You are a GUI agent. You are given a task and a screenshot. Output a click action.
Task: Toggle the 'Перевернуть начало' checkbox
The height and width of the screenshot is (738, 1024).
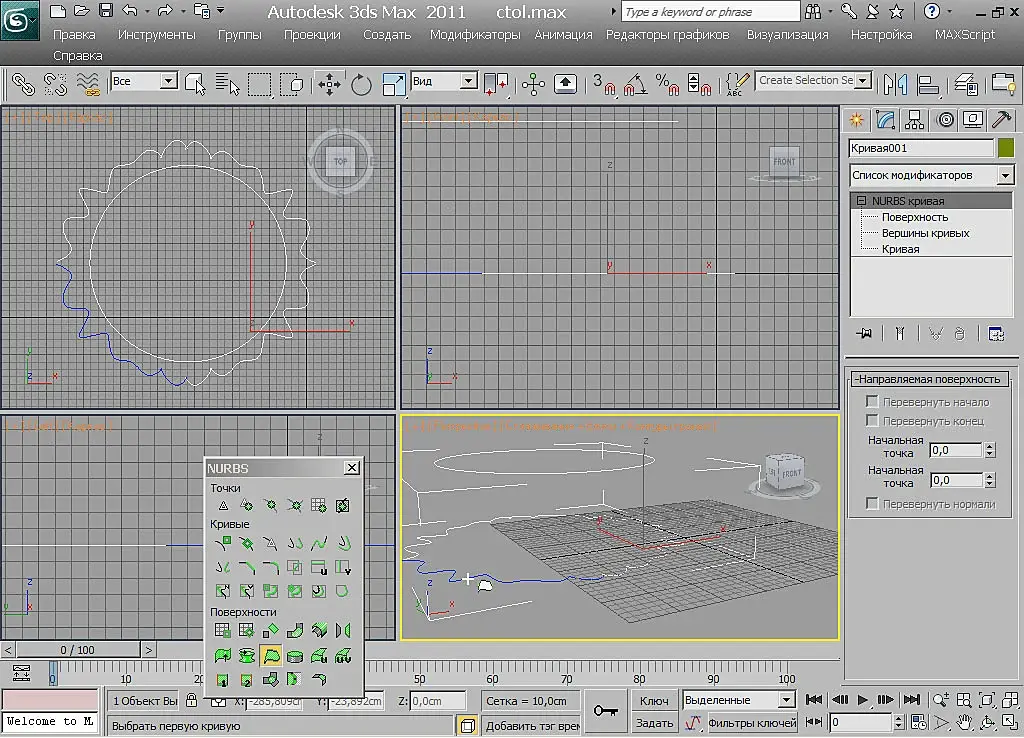(872, 402)
